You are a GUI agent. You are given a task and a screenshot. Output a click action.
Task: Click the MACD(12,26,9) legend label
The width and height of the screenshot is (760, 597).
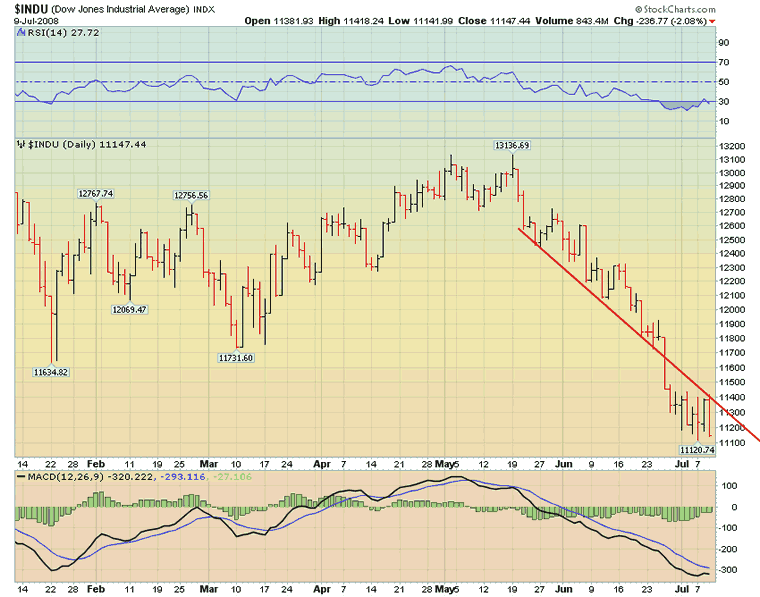pos(65,477)
